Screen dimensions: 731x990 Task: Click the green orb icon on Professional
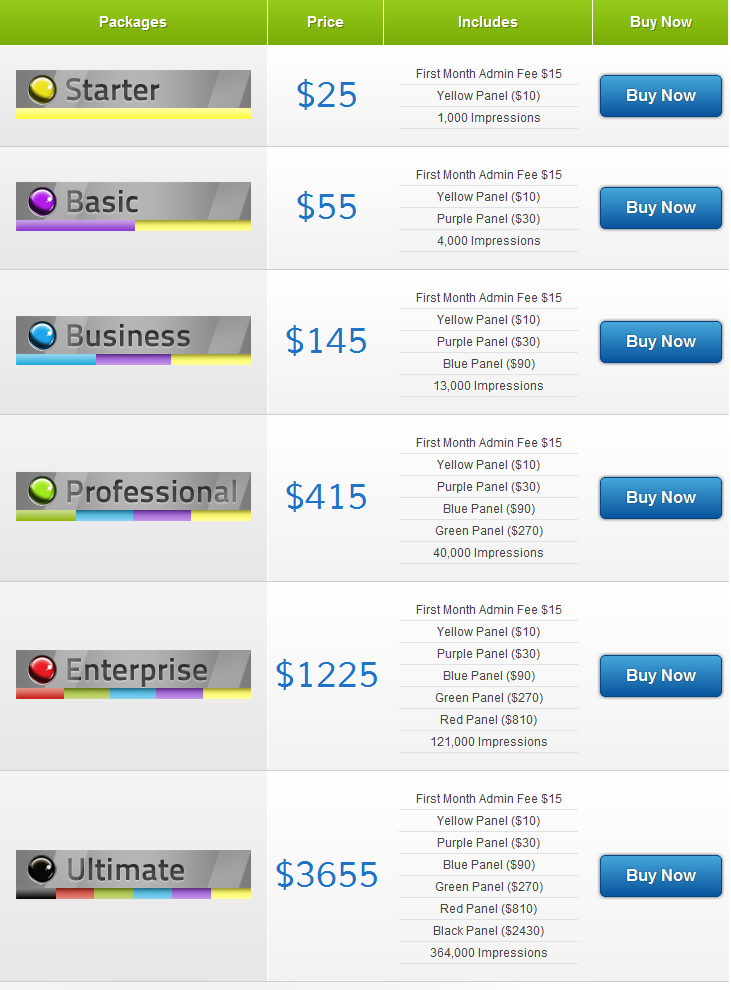coord(42,491)
